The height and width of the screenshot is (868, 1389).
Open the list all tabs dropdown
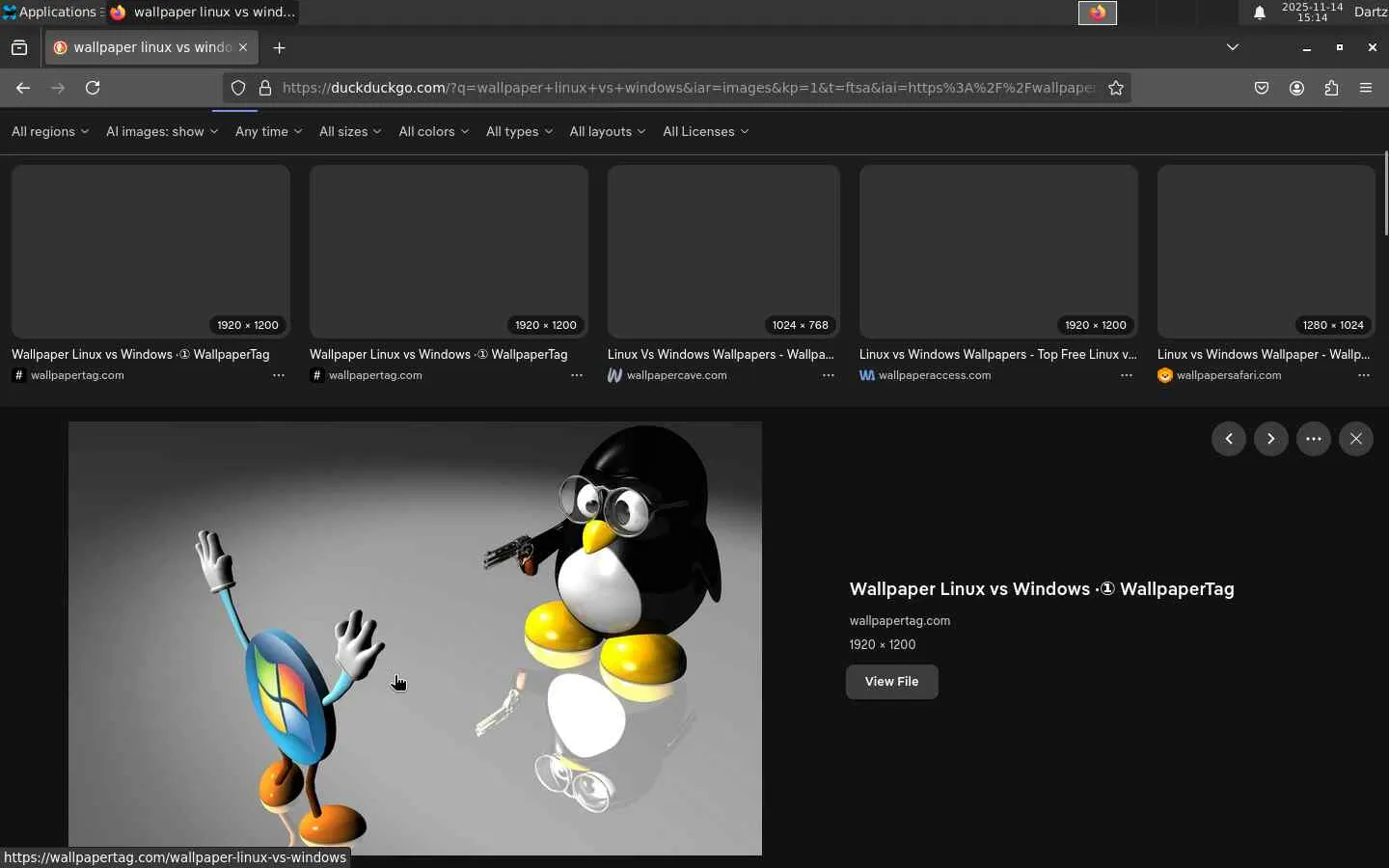(1233, 47)
